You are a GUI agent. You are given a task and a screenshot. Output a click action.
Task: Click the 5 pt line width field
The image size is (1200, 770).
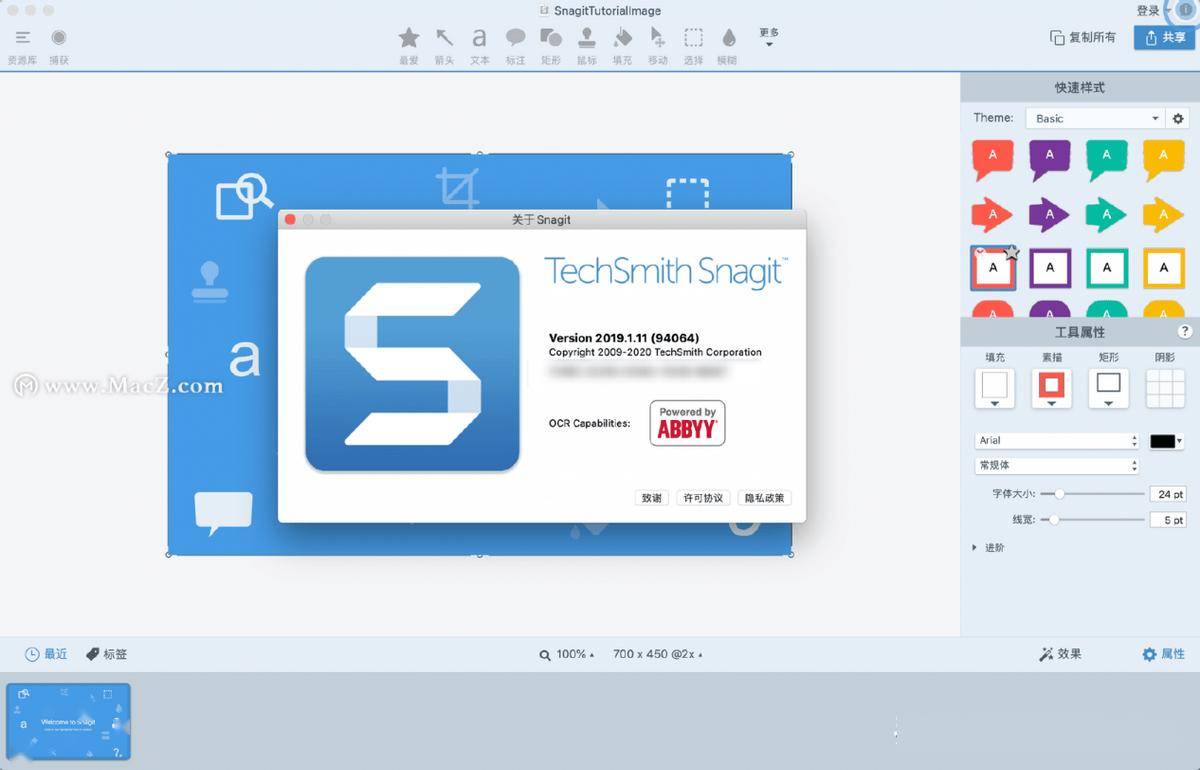pos(1168,520)
